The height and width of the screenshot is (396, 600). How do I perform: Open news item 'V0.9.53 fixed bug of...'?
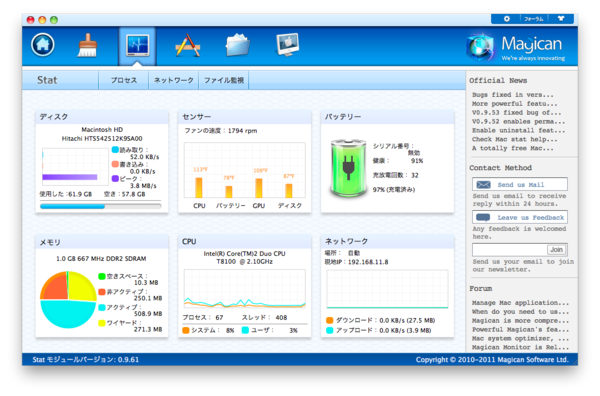point(516,112)
